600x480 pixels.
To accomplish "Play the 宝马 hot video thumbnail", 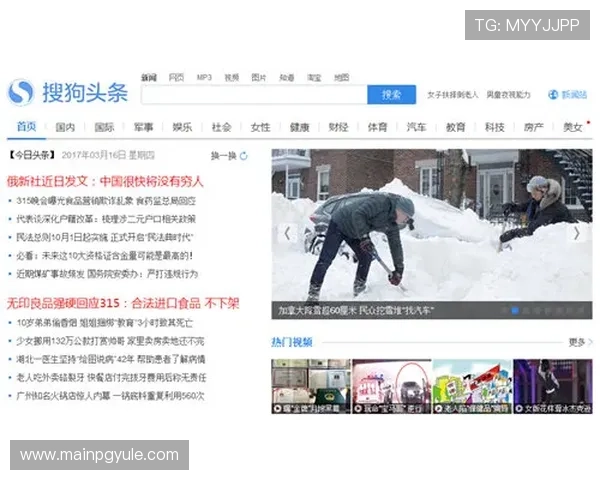I will tap(391, 387).
